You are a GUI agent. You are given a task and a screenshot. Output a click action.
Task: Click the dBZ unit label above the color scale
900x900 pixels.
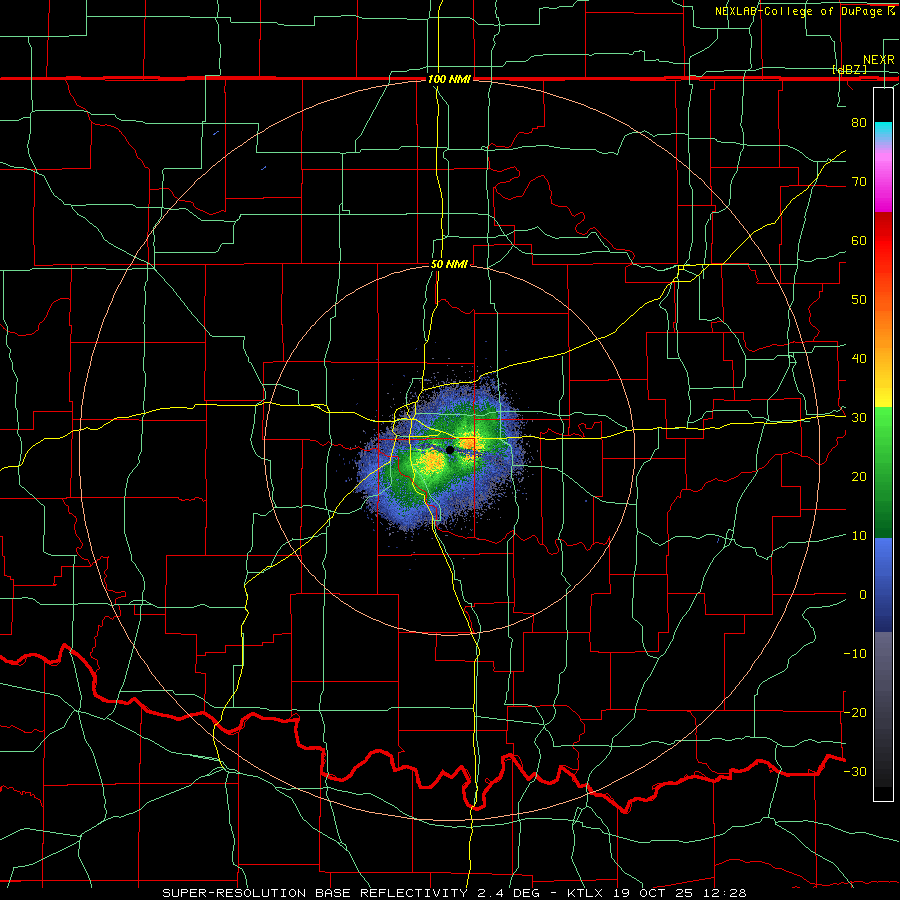pos(850,69)
